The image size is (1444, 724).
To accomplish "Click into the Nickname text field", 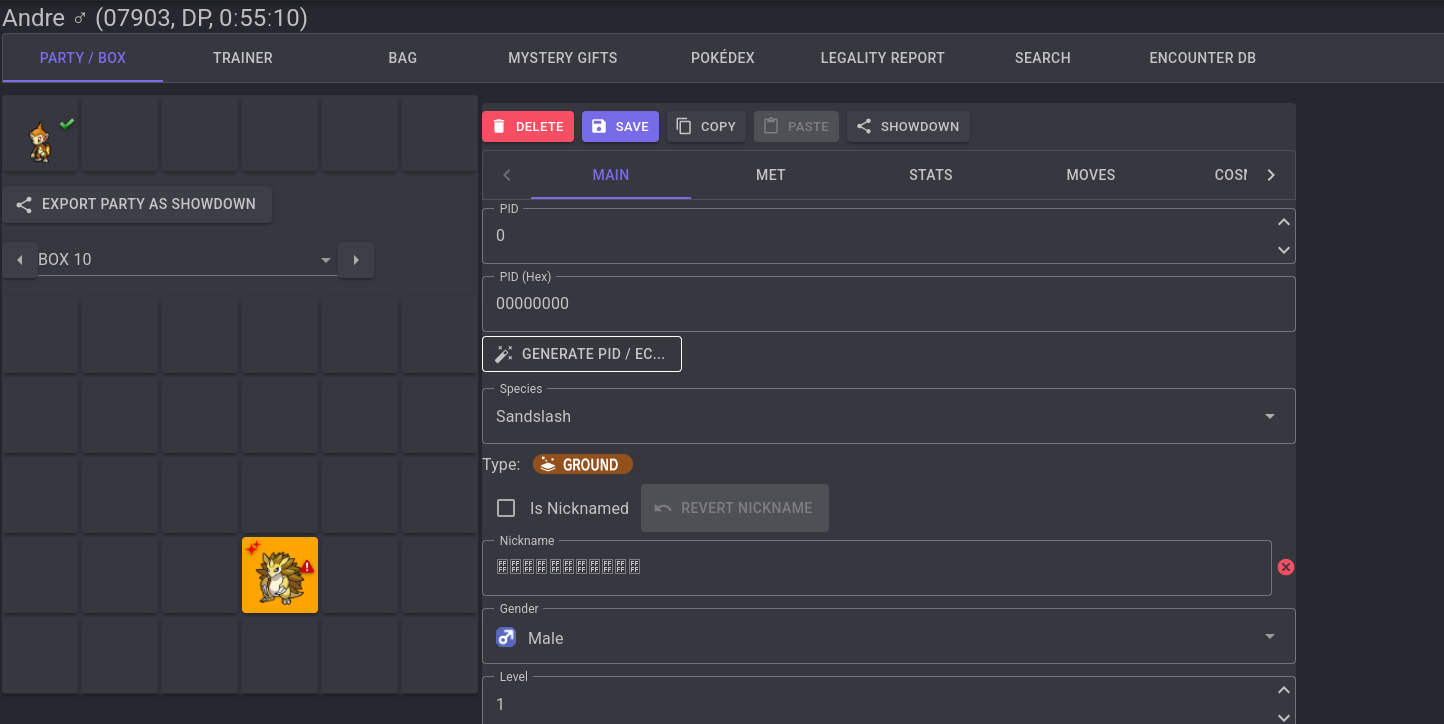I will 876,567.
